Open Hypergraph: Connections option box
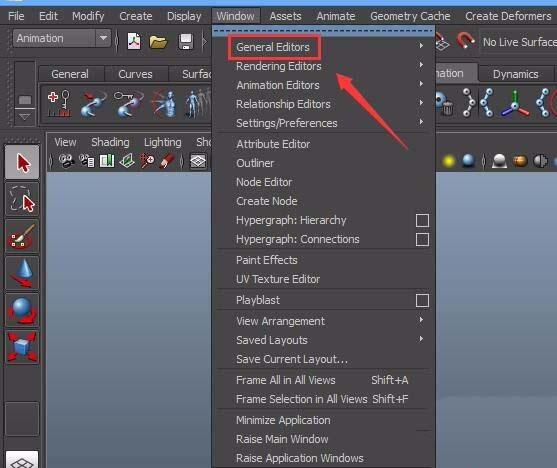This screenshot has width=557, height=468. pos(422,240)
